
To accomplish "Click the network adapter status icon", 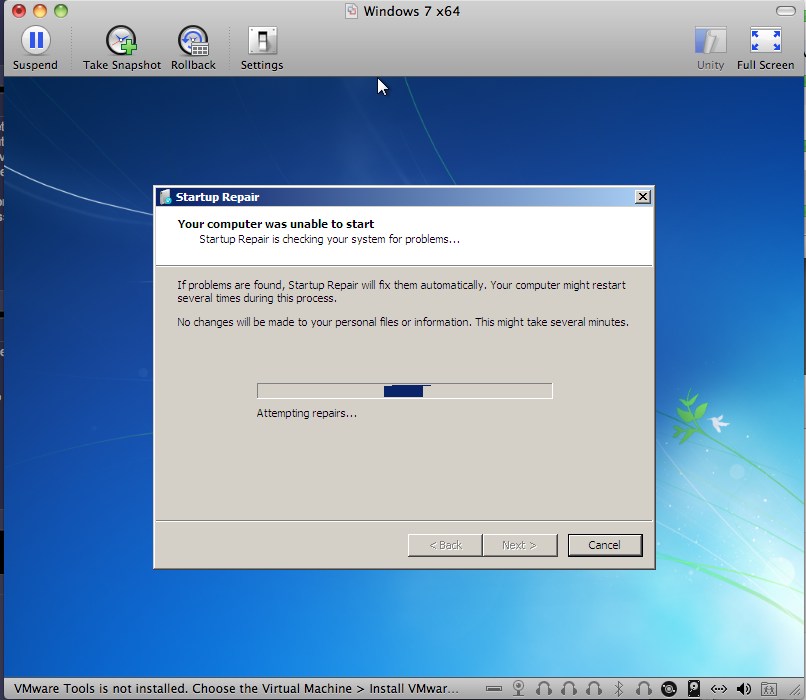I will coord(719,689).
